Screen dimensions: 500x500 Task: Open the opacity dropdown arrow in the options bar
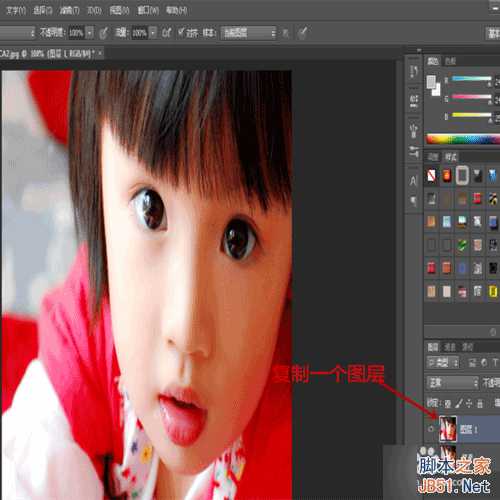click(89, 33)
